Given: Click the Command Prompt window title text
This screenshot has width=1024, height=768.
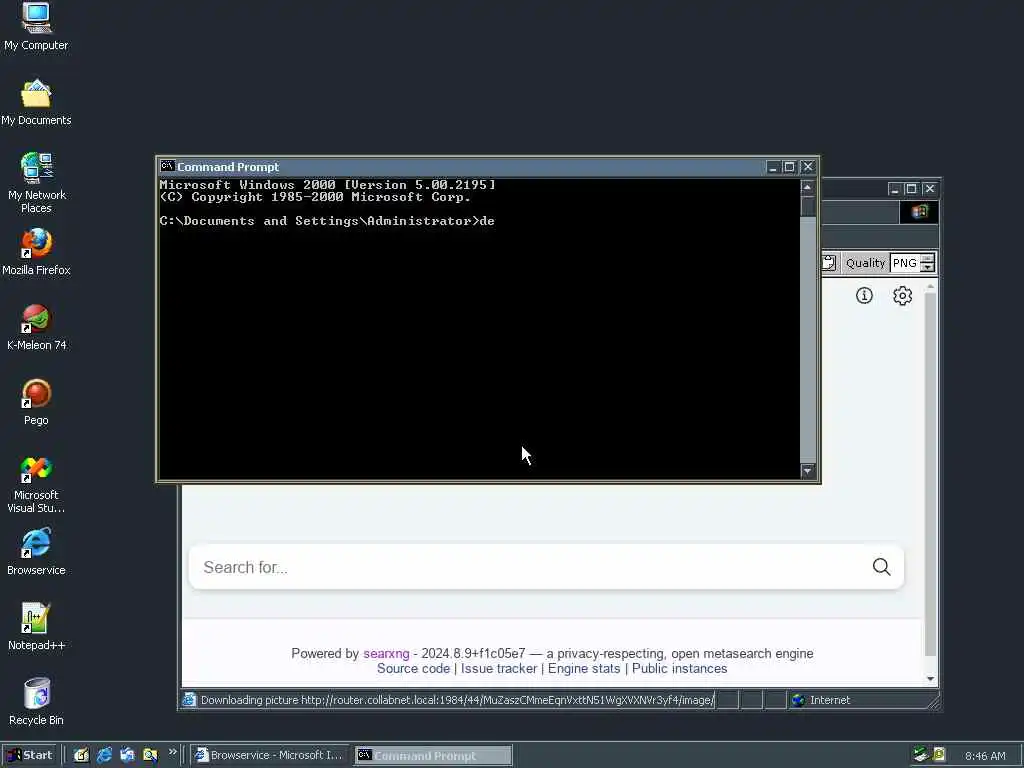Looking at the screenshot, I should point(228,167).
